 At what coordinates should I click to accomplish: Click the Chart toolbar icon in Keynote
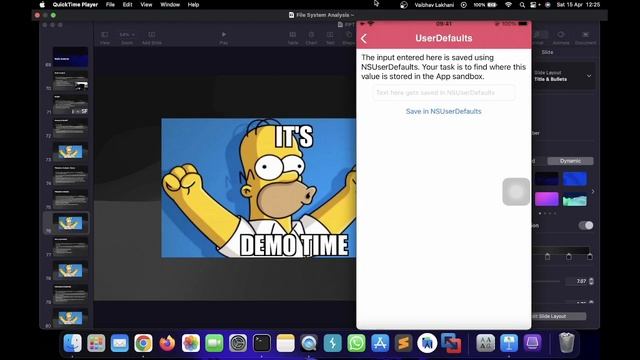[x=311, y=38]
